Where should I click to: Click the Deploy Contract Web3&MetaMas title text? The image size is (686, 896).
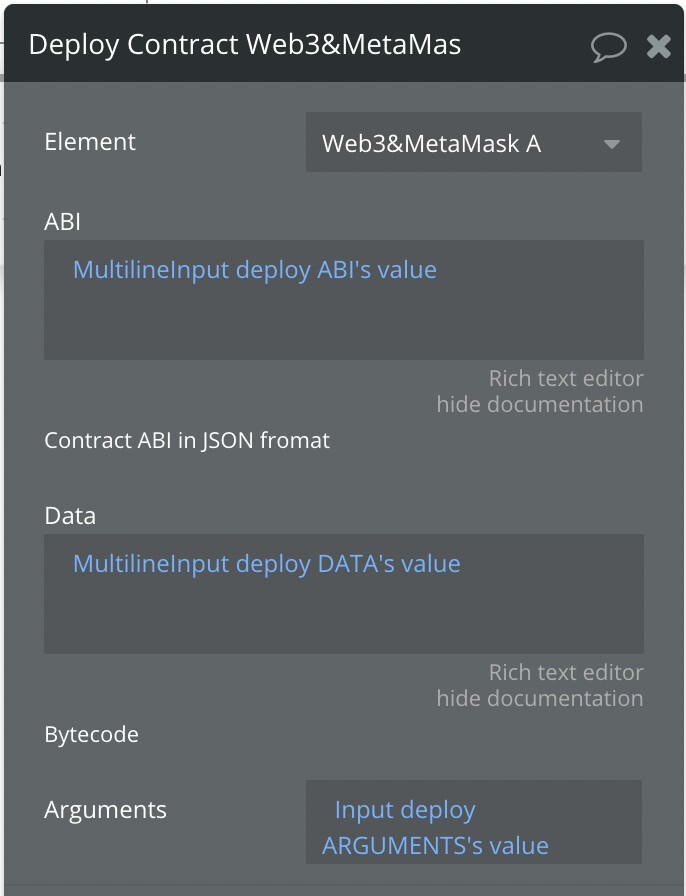[245, 45]
